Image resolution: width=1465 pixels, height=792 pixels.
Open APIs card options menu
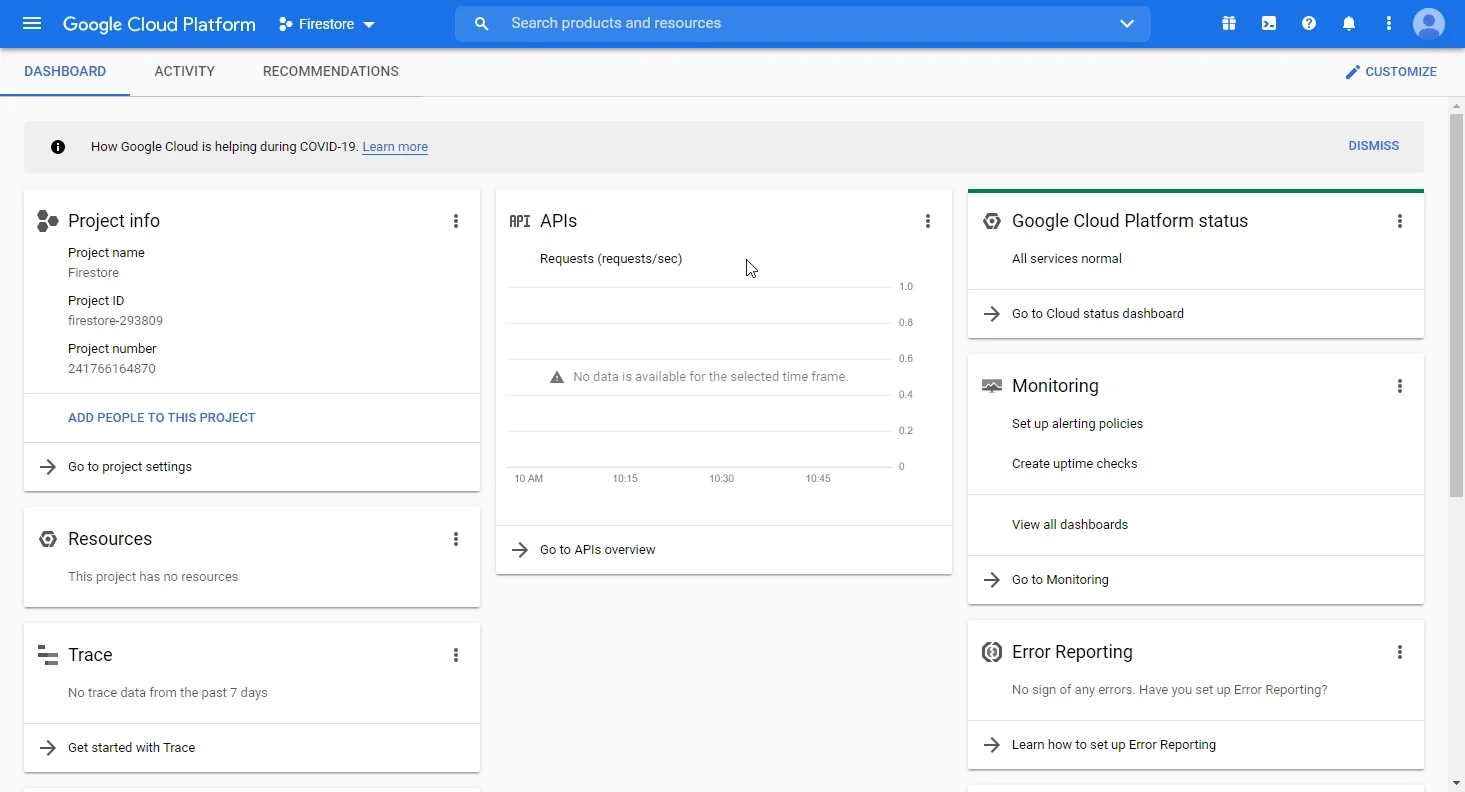tap(928, 221)
